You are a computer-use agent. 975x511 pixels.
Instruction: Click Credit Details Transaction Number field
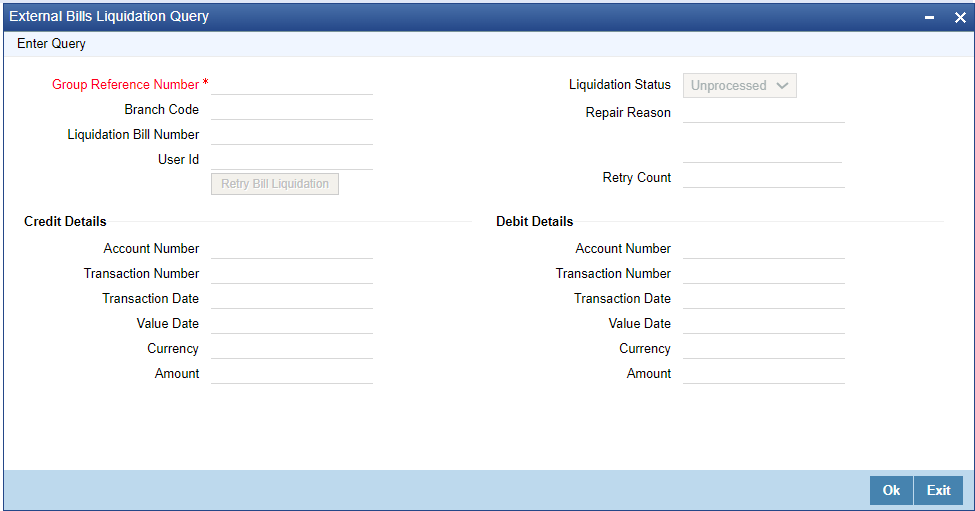point(292,274)
